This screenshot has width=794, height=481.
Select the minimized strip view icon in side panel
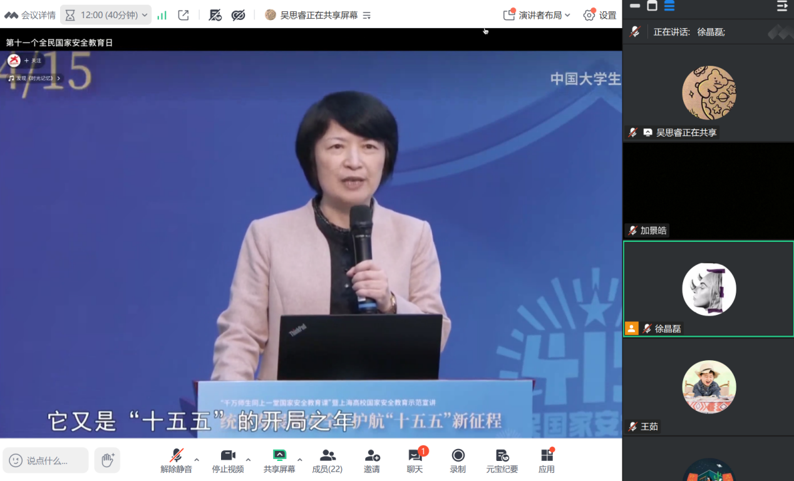click(x=635, y=6)
